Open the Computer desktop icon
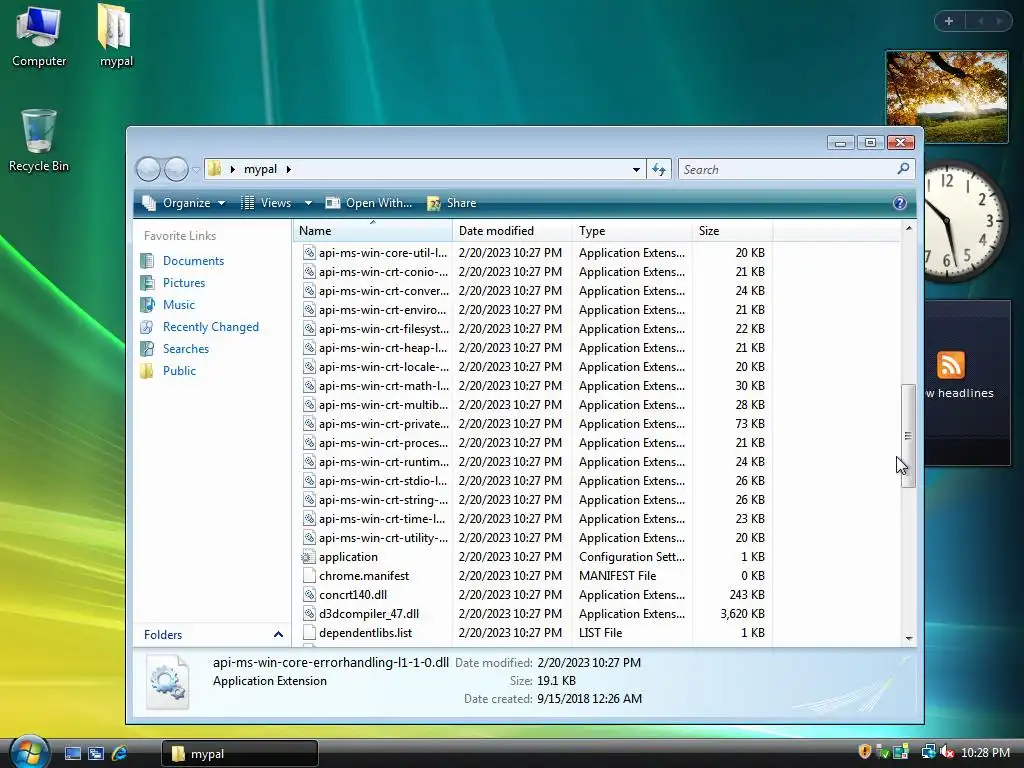This screenshot has width=1024, height=768. pos(39,35)
